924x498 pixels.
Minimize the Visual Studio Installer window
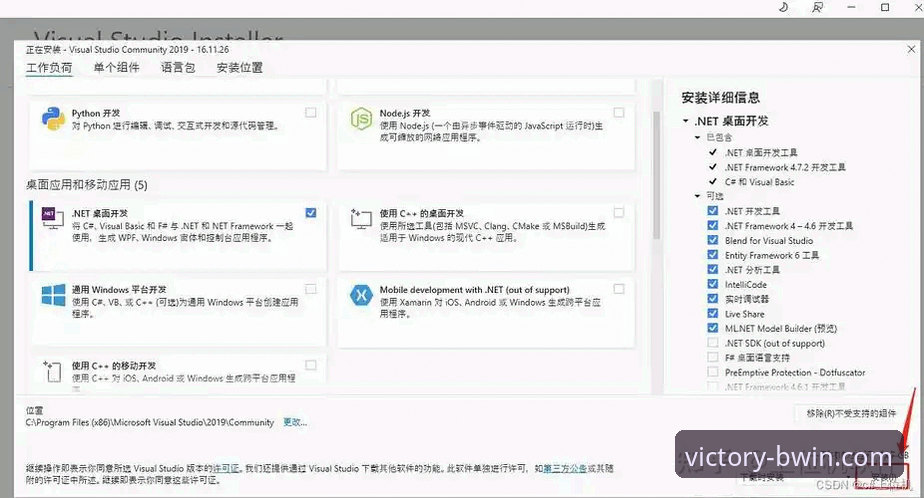[851, 7]
